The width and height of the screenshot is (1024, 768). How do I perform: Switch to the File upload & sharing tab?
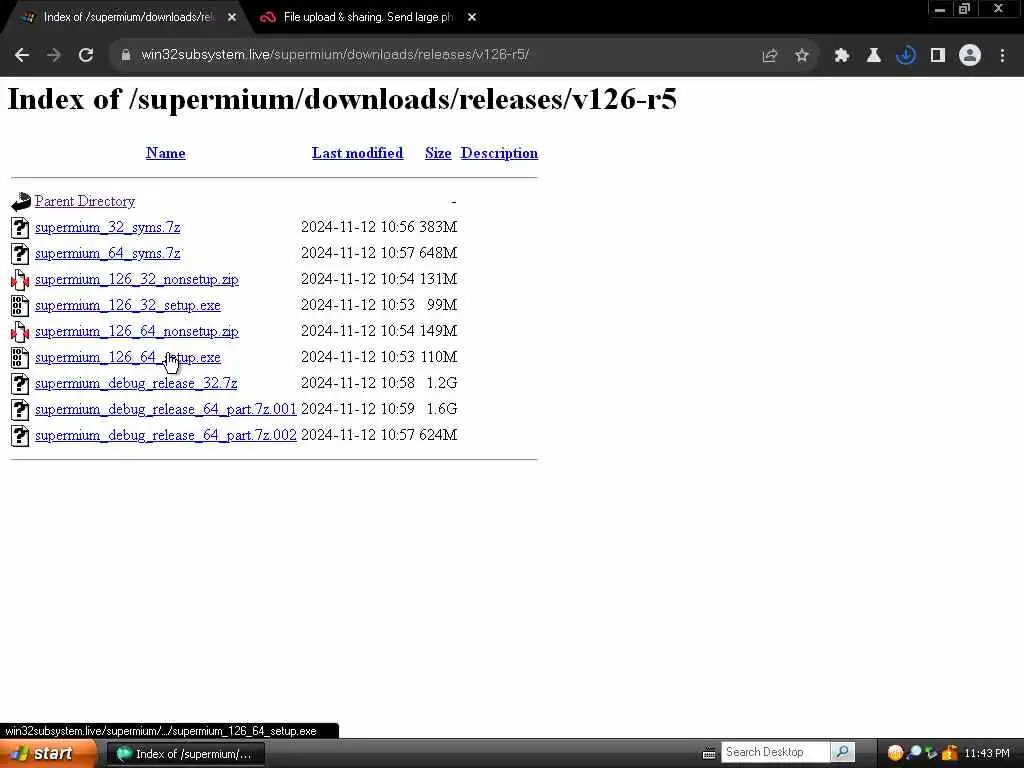tap(368, 18)
